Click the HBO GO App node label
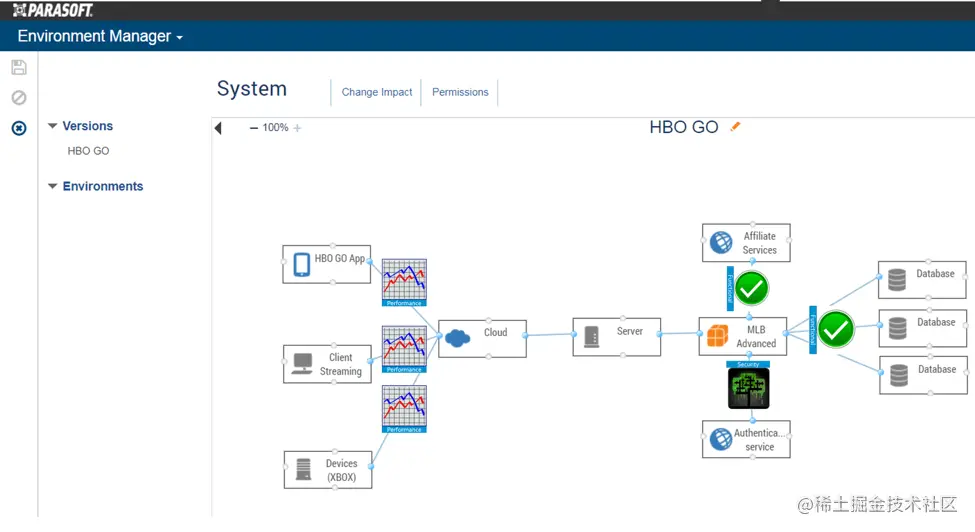The image size is (975, 532). pos(340,259)
